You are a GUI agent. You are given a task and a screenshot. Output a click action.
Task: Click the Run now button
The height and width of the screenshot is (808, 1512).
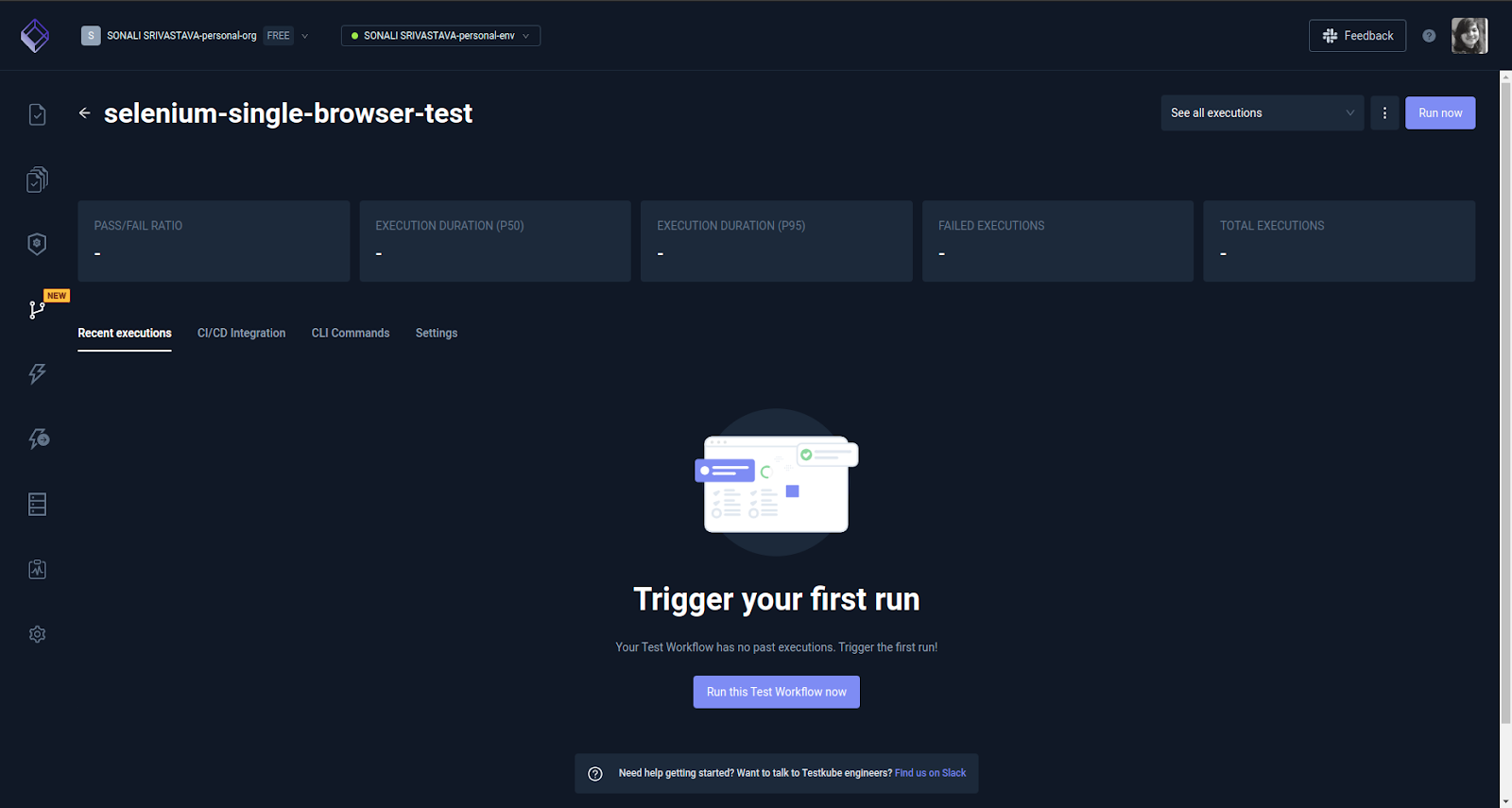[x=1439, y=113]
